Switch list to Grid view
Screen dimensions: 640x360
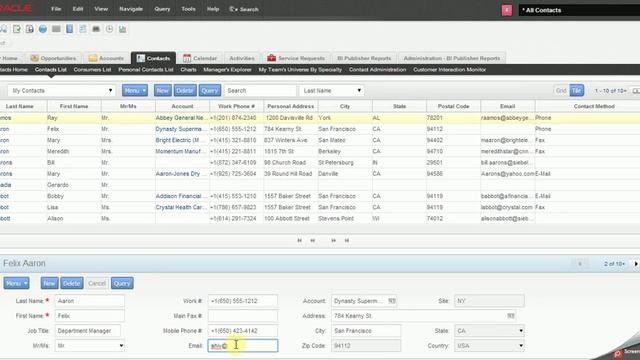click(561, 91)
